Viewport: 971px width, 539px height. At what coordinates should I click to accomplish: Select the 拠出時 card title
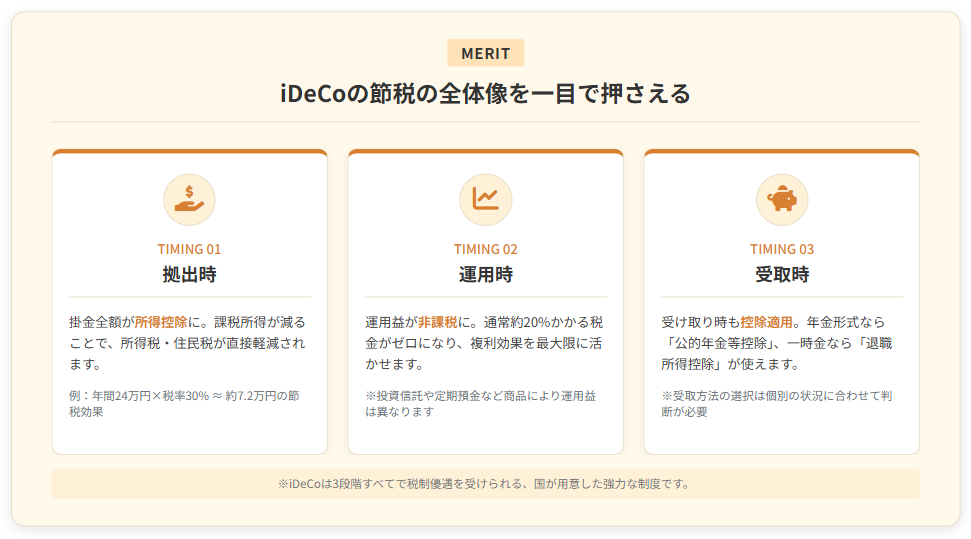[x=189, y=274]
